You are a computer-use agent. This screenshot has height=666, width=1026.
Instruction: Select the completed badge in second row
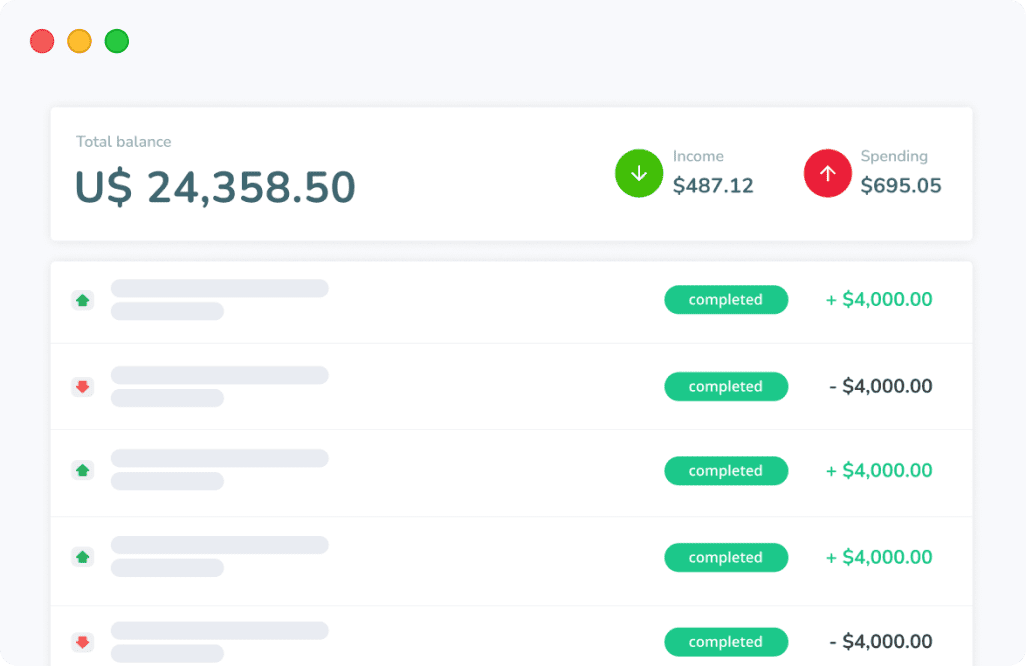(726, 387)
